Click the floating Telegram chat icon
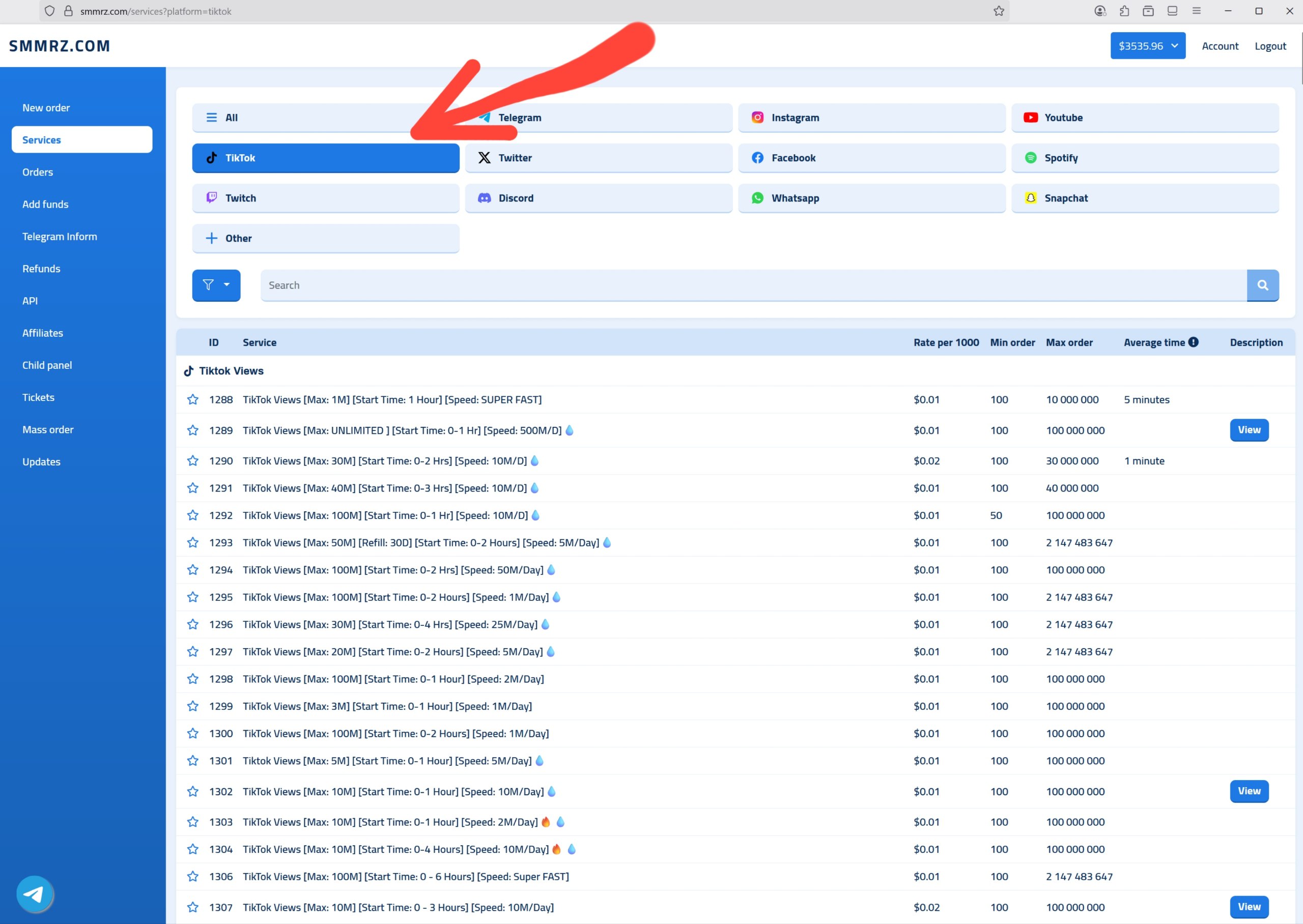Screen dimensions: 1303x924 pyautogui.click(x=35, y=894)
